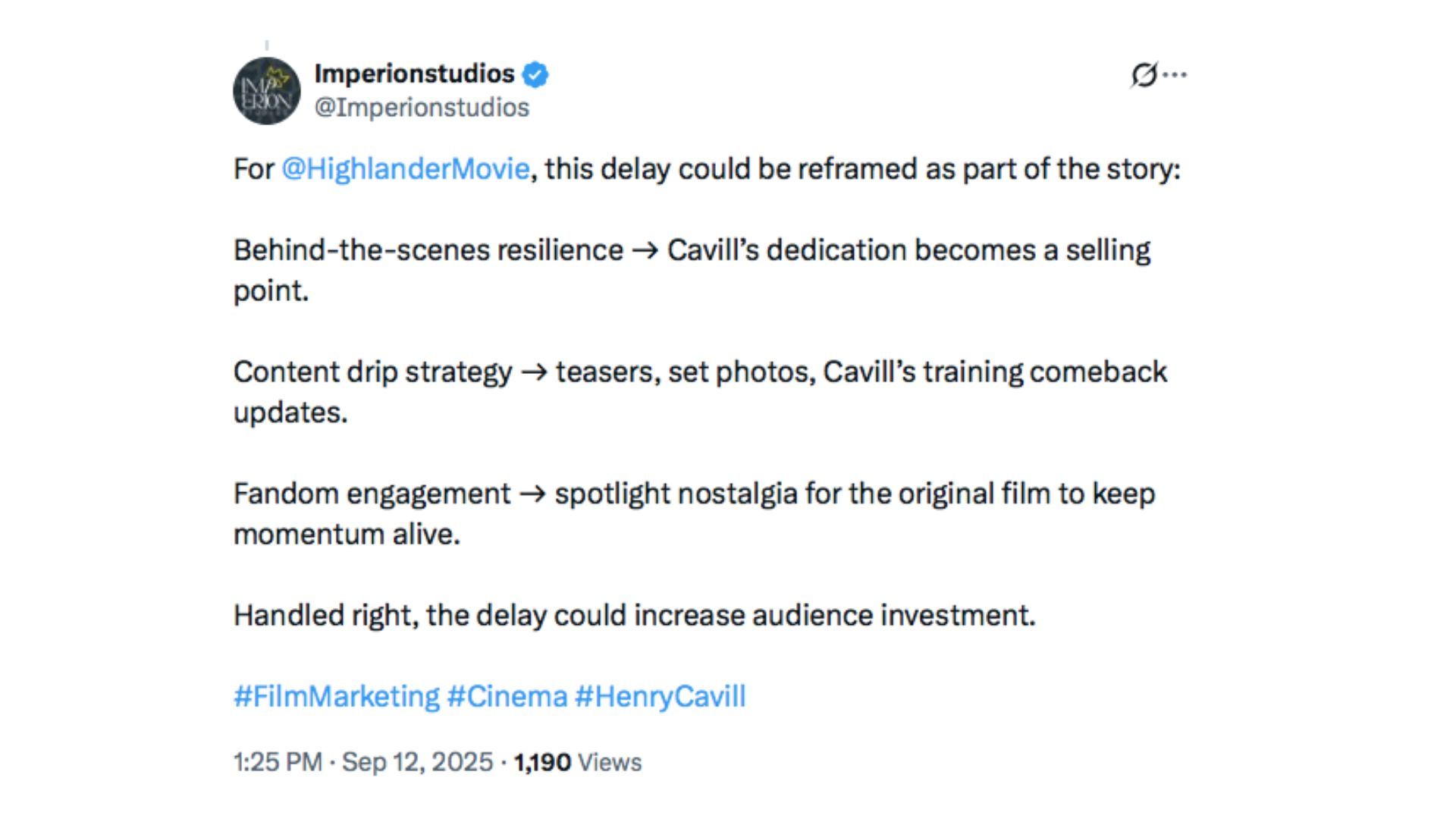Open the @Imperionstudios handle link

tap(422, 108)
